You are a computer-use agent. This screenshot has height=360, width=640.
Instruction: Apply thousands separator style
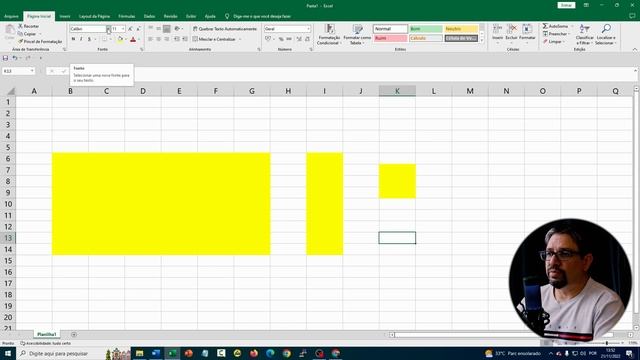tap(289, 39)
